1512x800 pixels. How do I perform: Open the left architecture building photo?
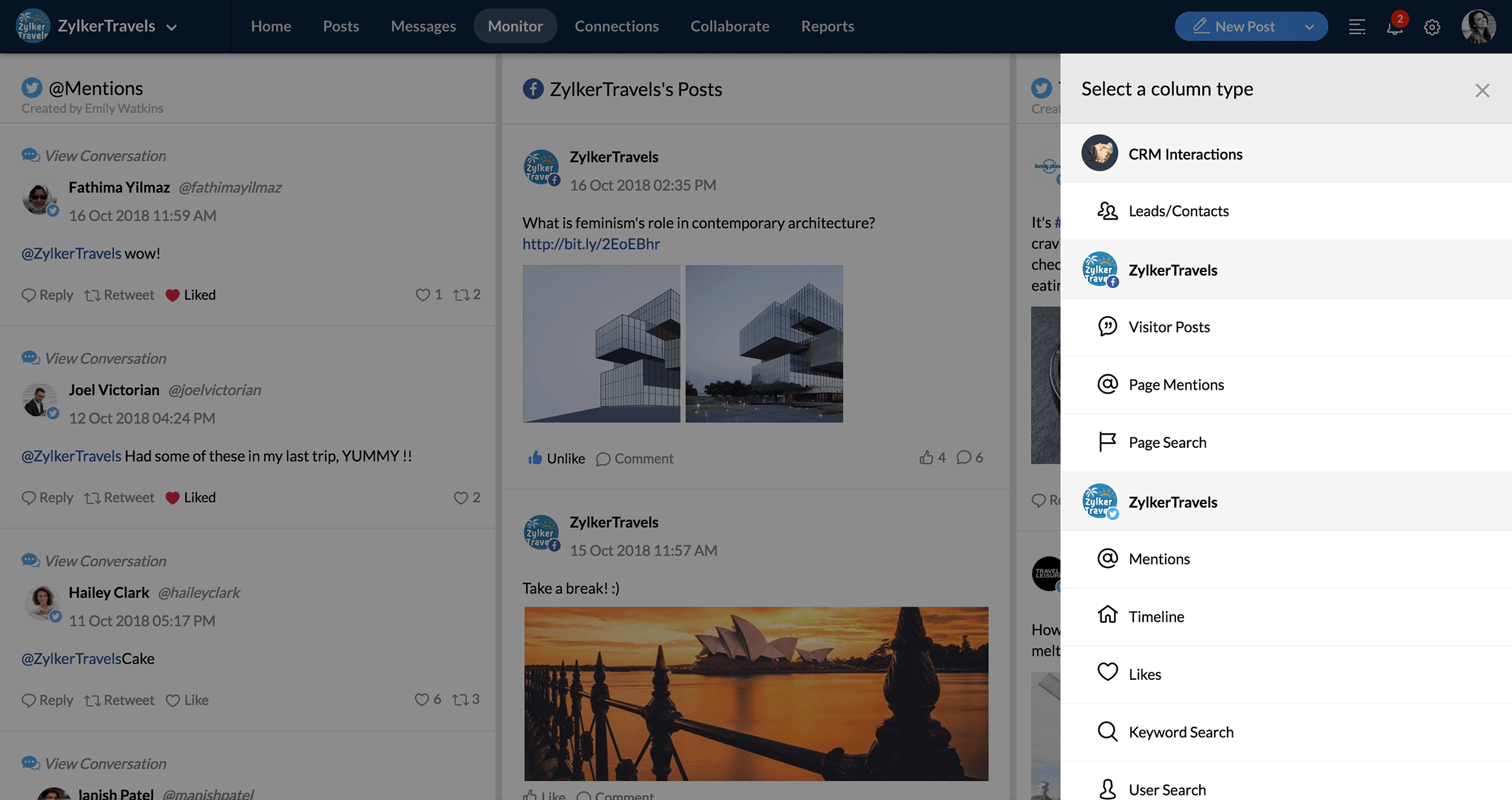click(x=602, y=344)
